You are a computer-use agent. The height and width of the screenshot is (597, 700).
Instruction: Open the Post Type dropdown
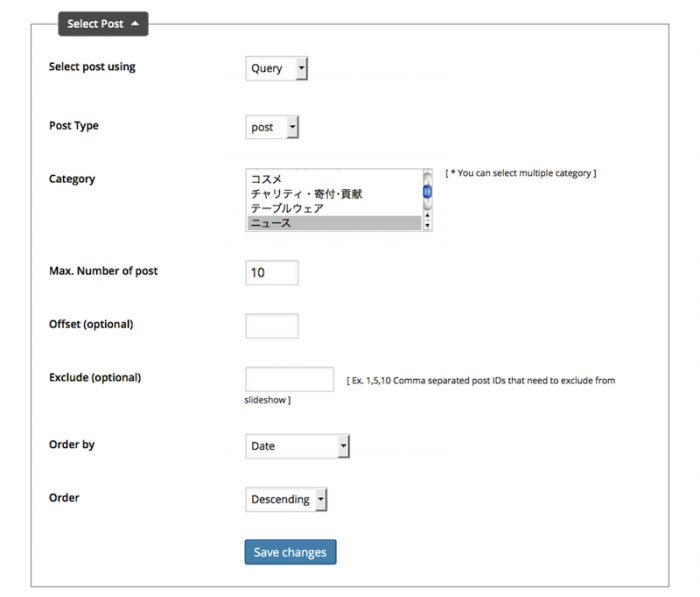coord(272,127)
